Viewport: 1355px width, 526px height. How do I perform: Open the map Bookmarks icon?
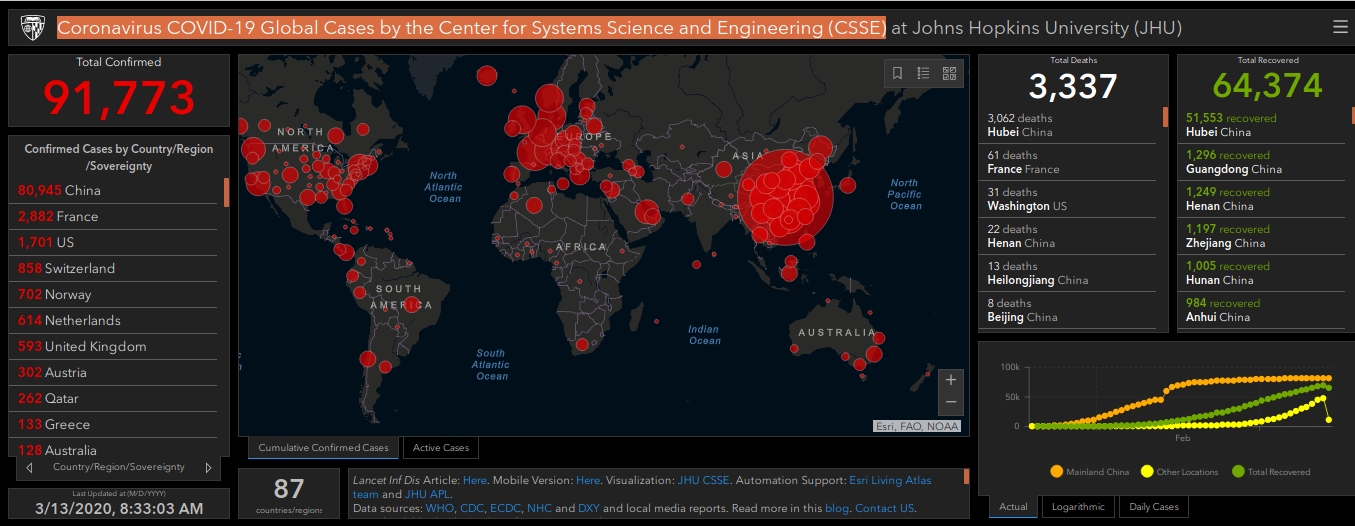coord(898,73)
